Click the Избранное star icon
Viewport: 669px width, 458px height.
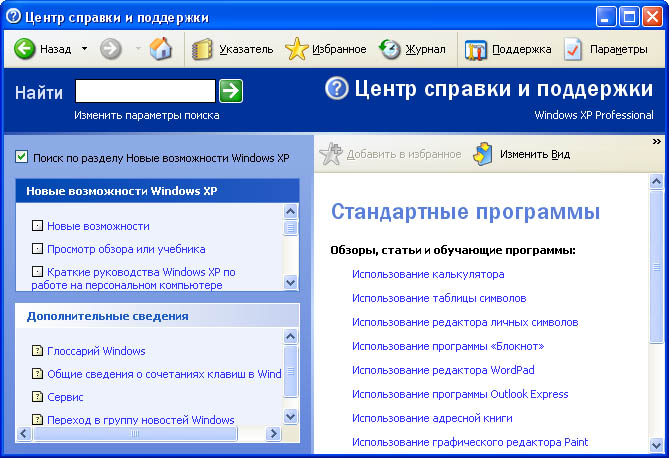[296, 49]
